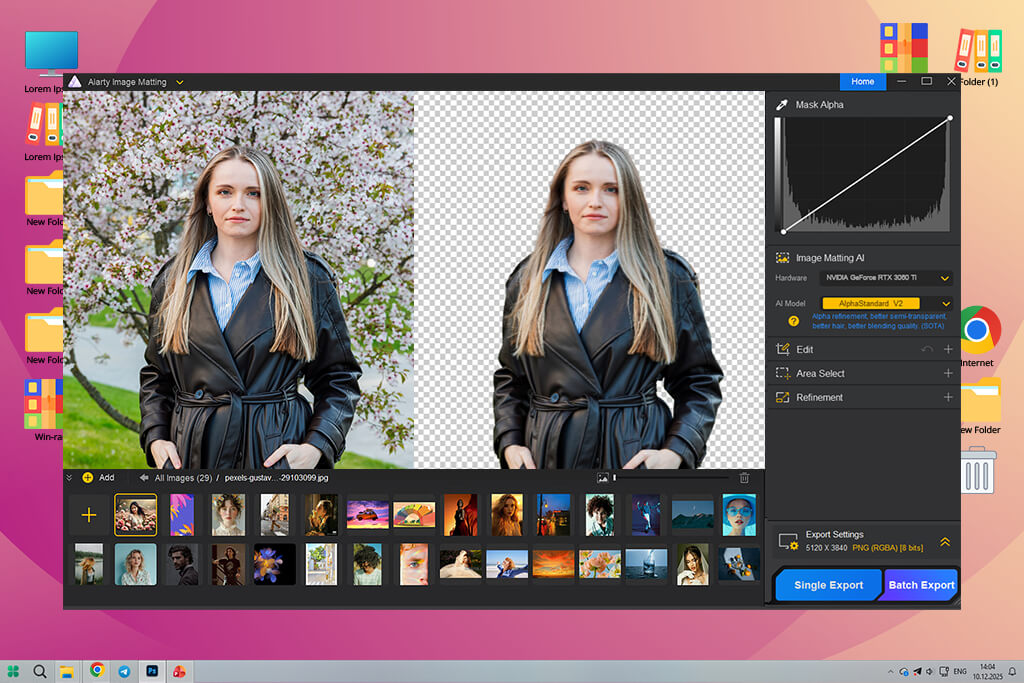The width and height of the screenshot is (1024, 683).
Task: Click All Images (29) breadcrumb
Action: (183, 478)
